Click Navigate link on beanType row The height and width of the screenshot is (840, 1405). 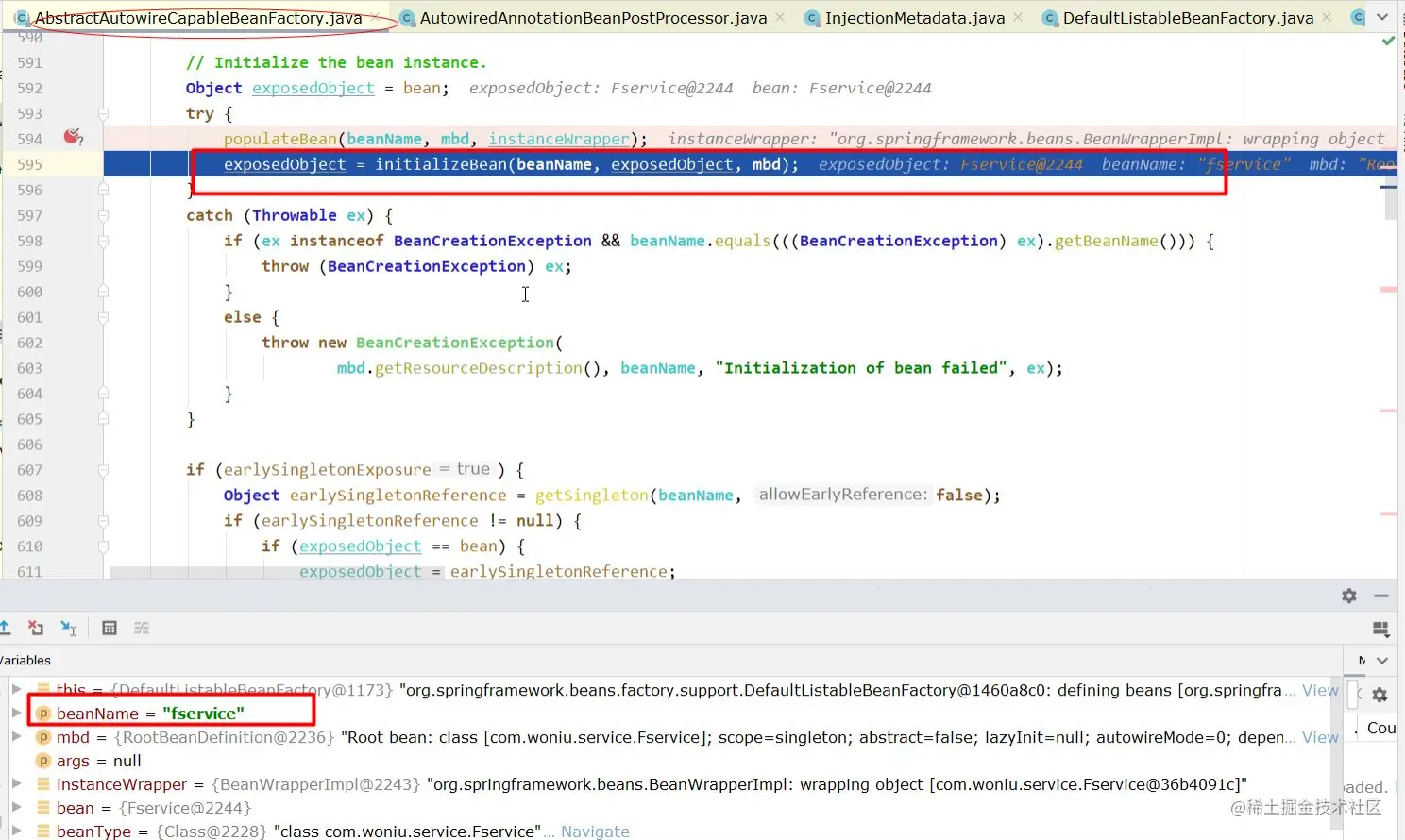pyautogui.click(x=595, y=831)
